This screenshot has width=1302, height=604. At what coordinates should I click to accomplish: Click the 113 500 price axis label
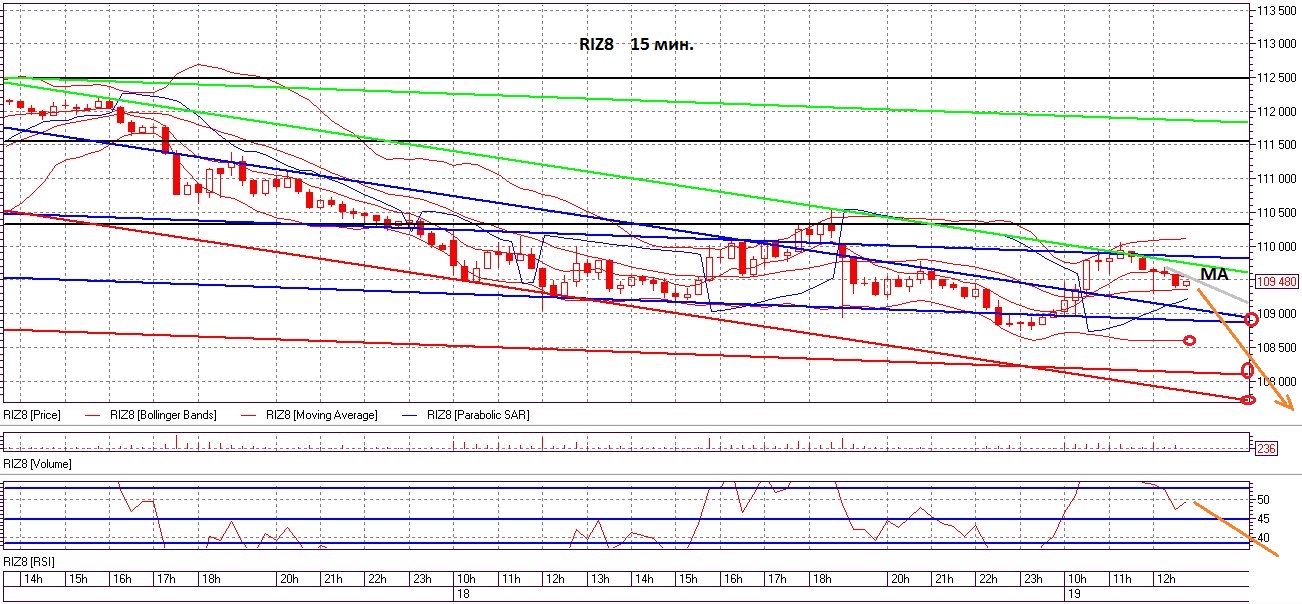(x=1275, y=10)
